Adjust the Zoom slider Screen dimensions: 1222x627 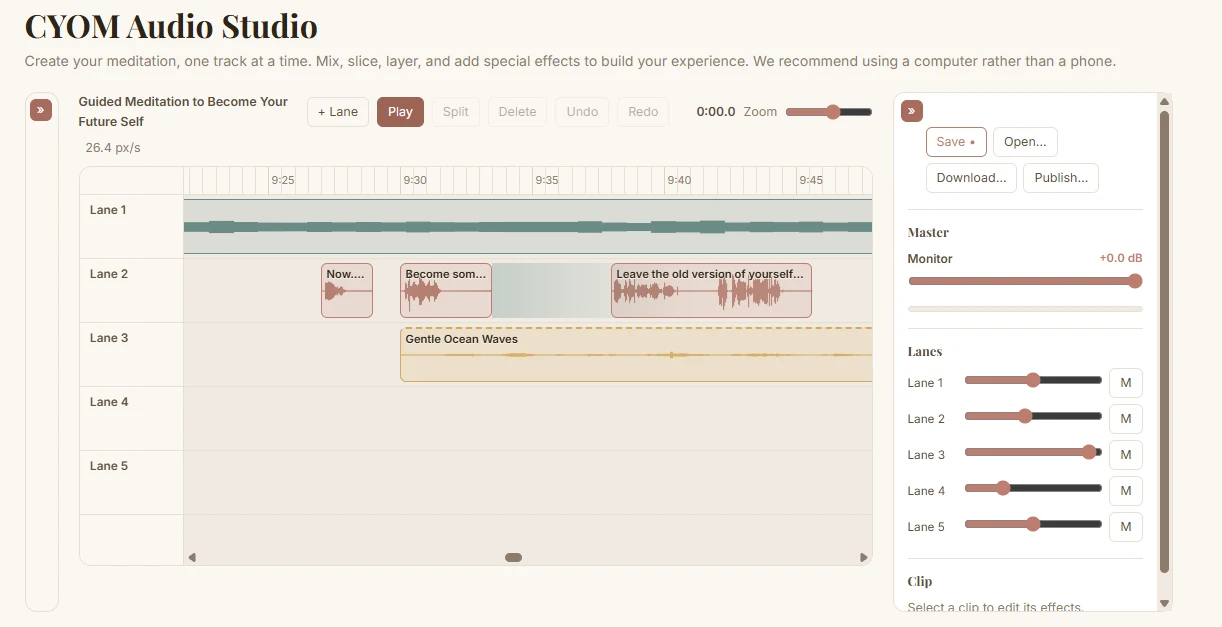coord(829,112)
